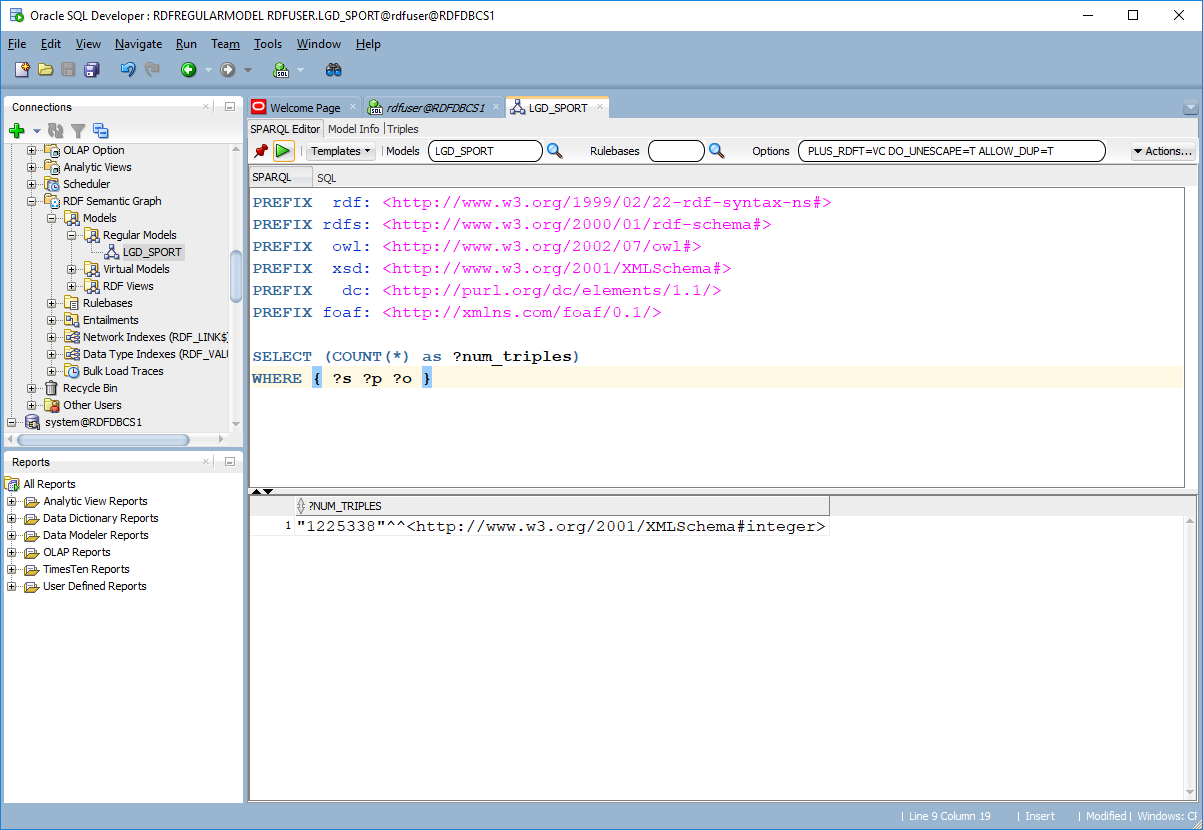Open dropdown arrow next to Forward button
This screenshot has height=830, width=1203.
(x=248, y=70)
